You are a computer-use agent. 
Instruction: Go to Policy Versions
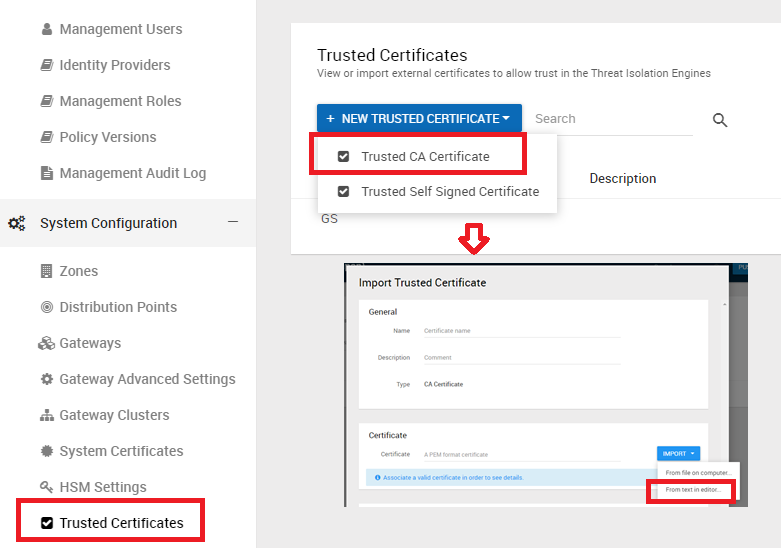point(107,137)
